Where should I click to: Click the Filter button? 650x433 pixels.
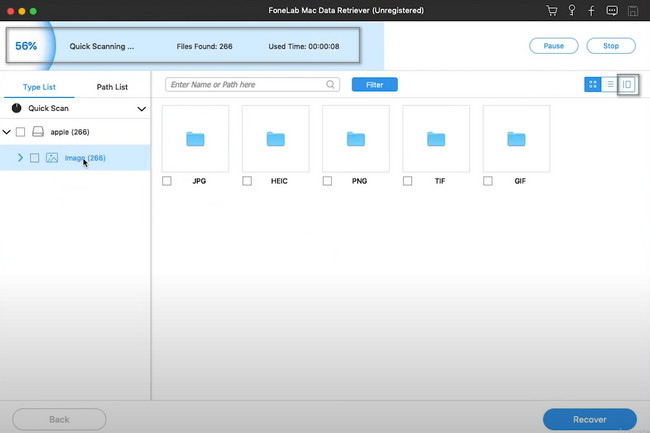375,85
